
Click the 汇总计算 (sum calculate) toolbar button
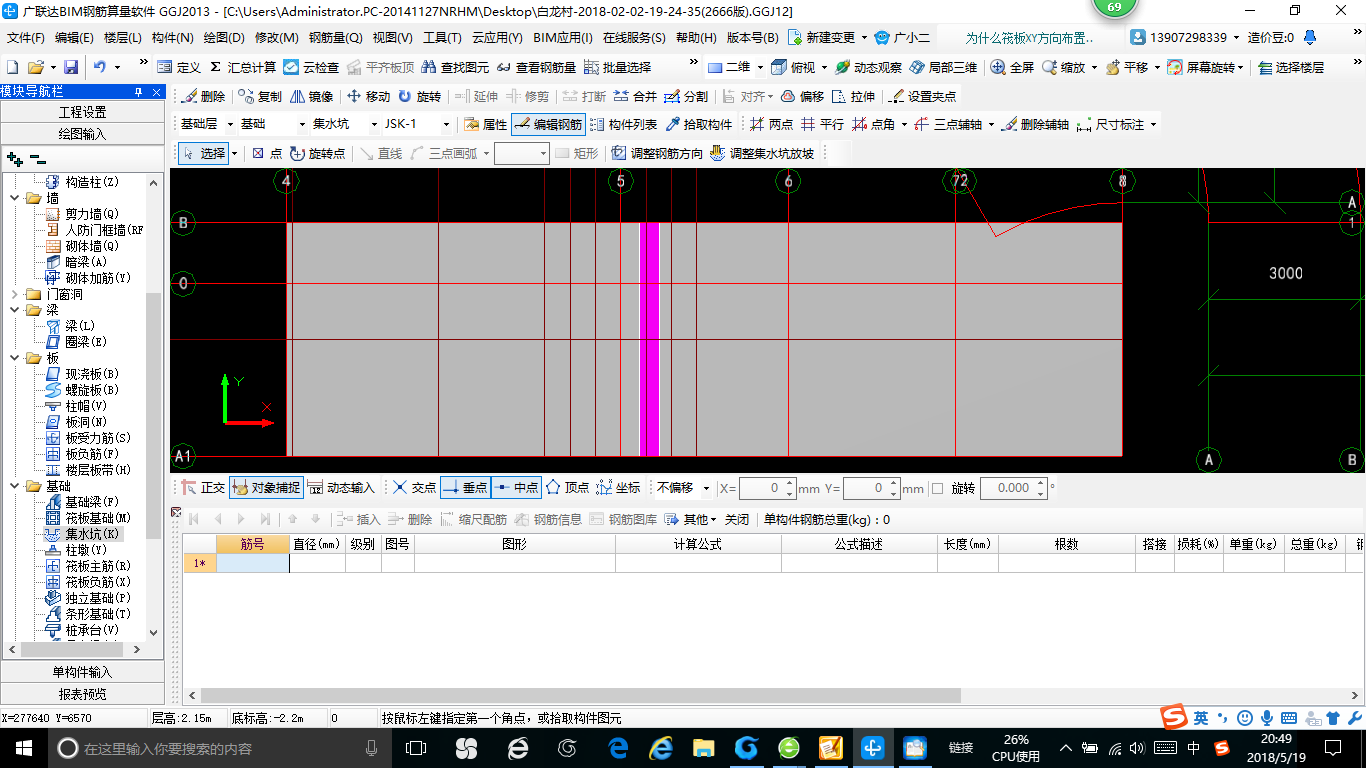(243, 67)
